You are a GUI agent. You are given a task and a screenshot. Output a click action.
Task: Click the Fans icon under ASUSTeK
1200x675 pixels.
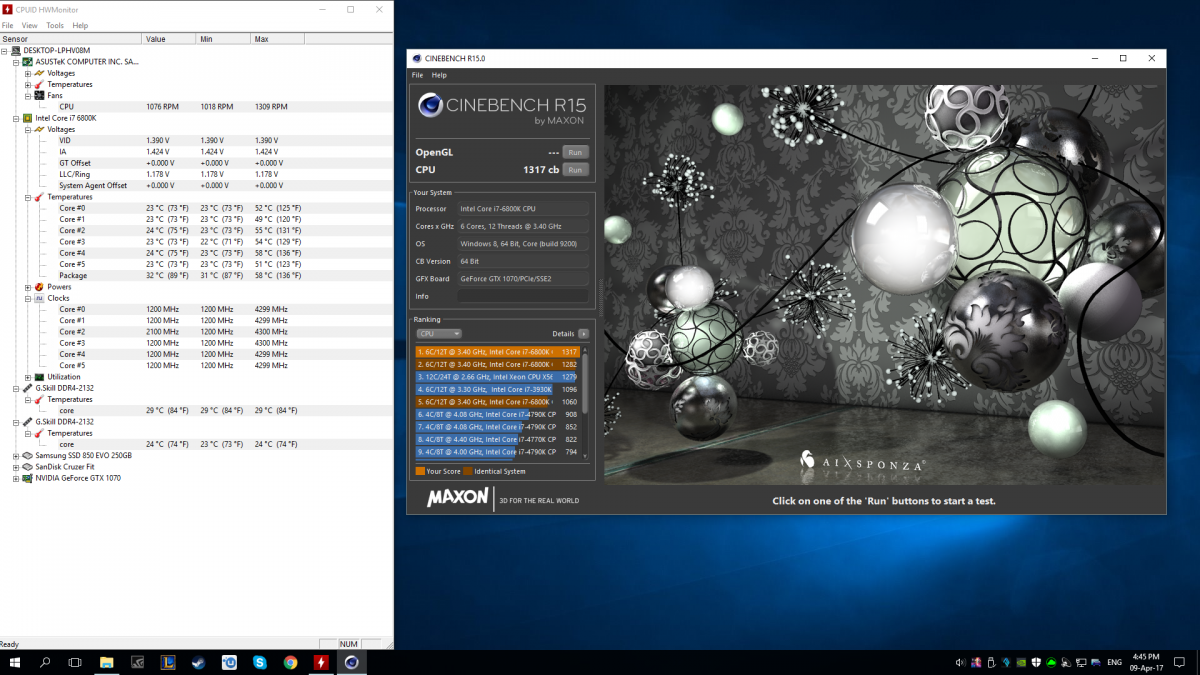[39, 95]
